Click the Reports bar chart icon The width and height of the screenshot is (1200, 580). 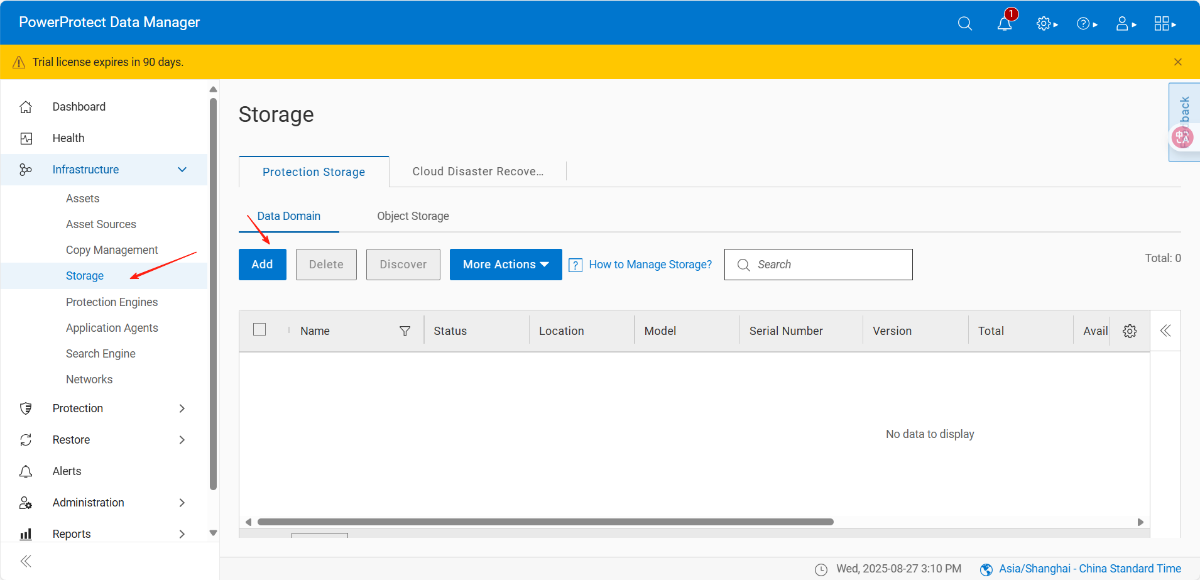point(26,534)
